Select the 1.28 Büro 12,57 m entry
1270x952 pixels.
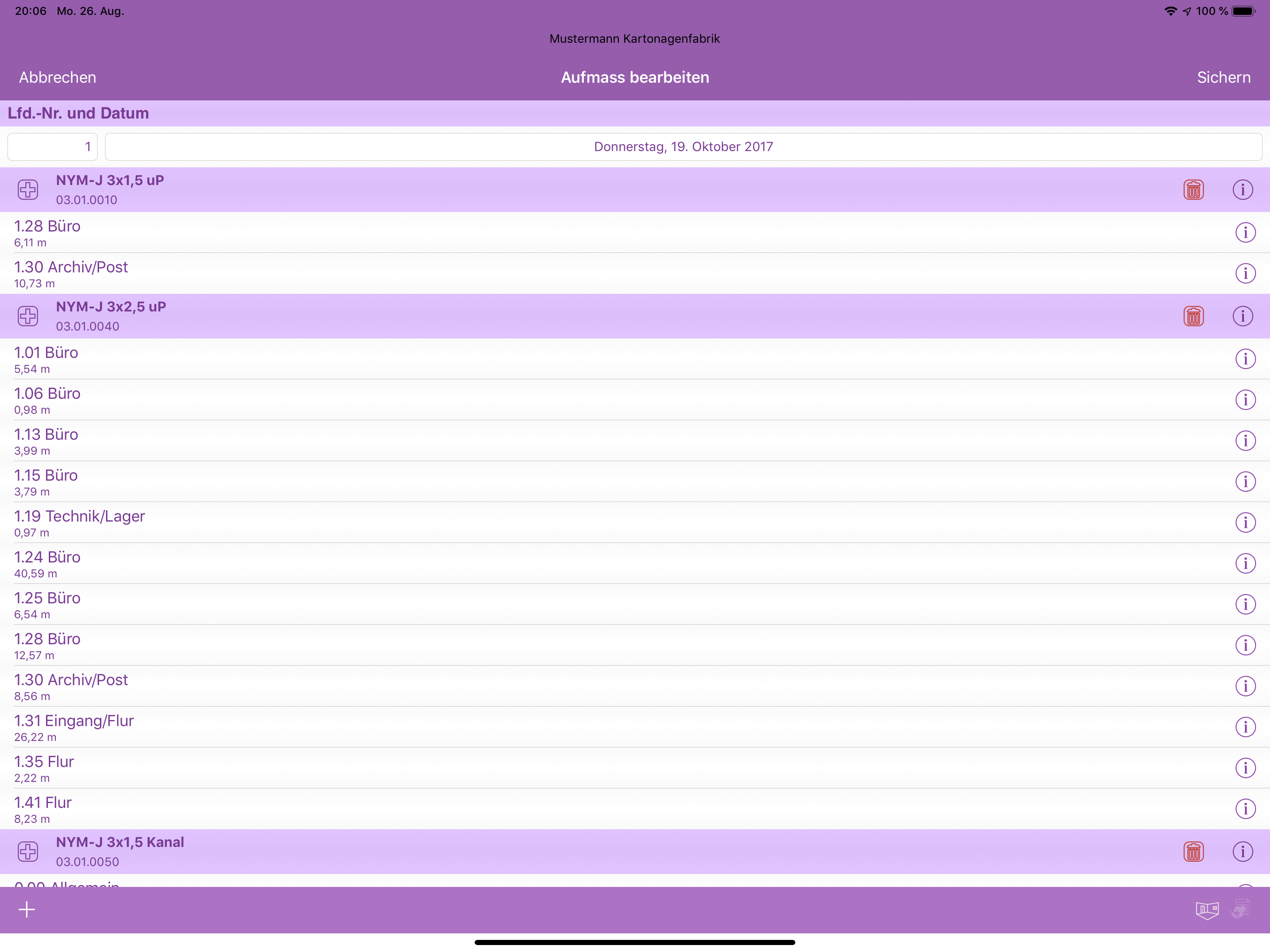coord(635,645)
